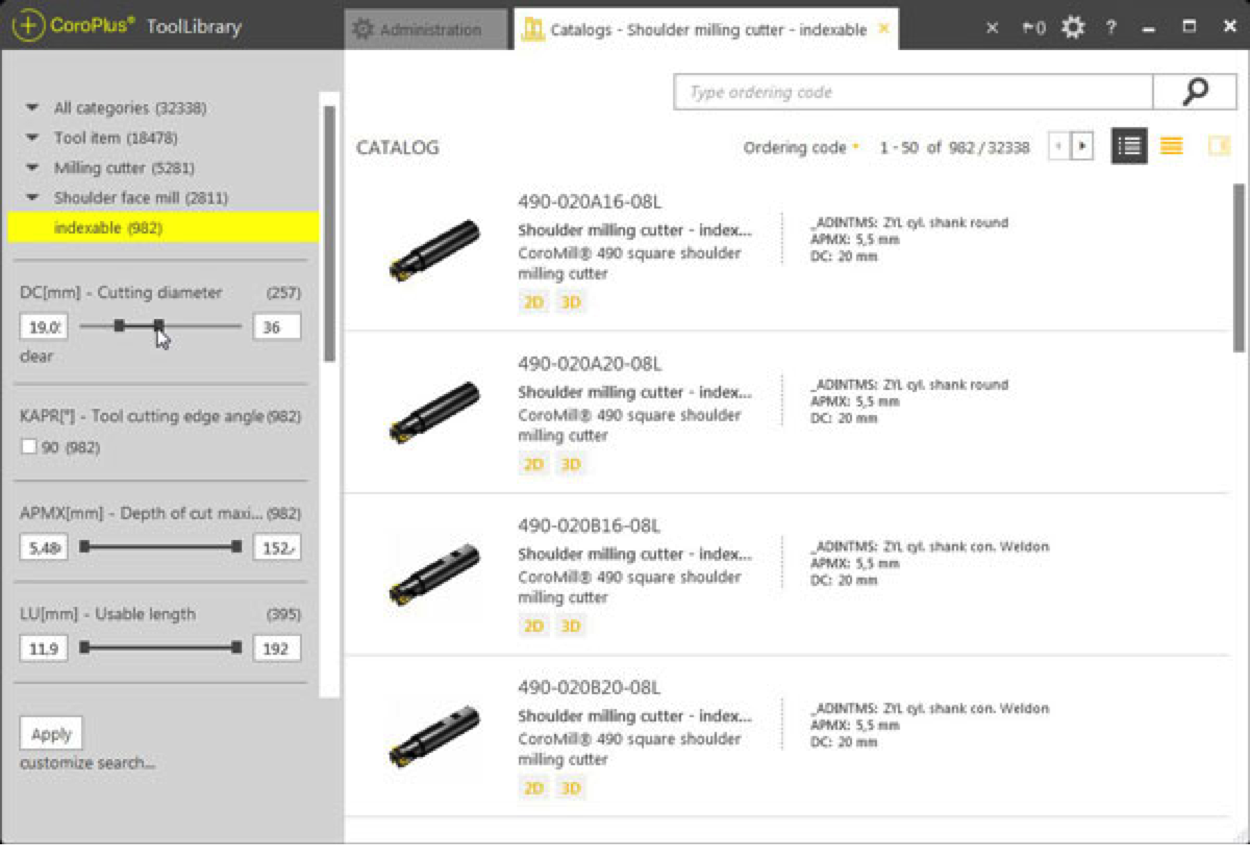The image size is (1250, 845).
Task: Focus the Type ordering code search field
Action: click(x=914, y=92)
